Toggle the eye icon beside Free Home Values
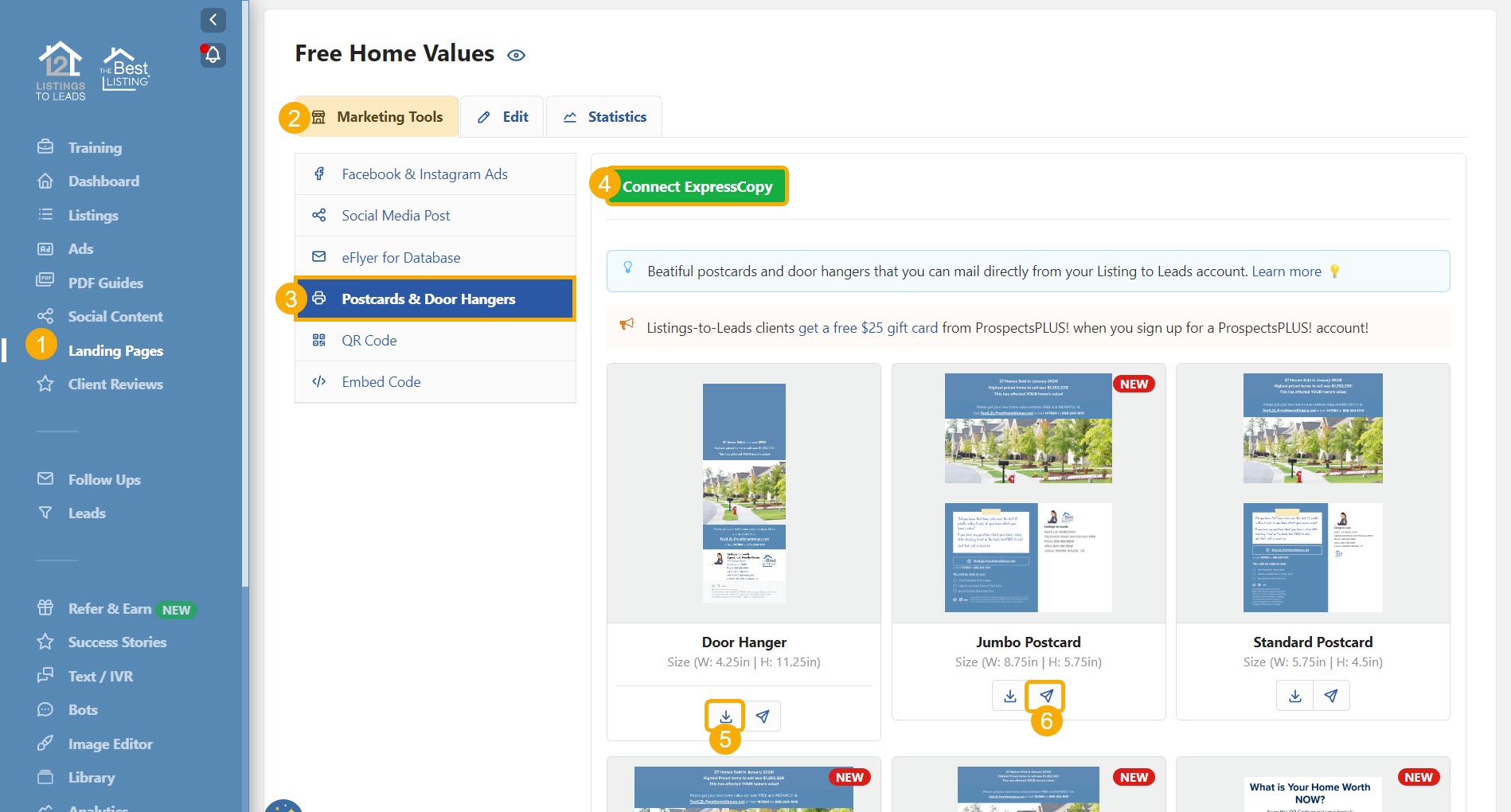The height and width of the screenshot is (812, 1511). (516, 55)
